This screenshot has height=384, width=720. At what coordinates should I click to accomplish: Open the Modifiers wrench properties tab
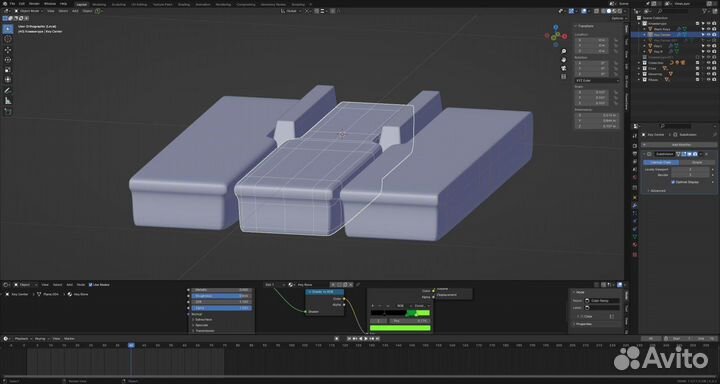pyautogui.click(x=635, y=205)
